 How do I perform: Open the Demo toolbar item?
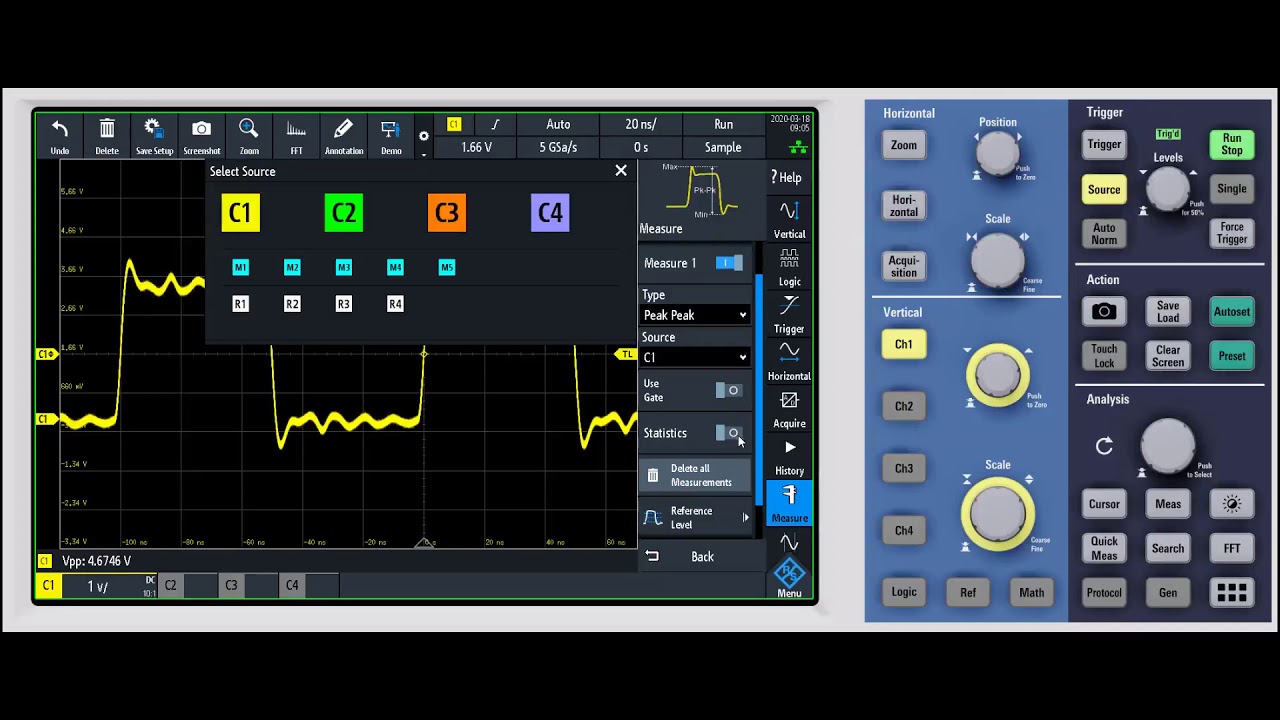point(391,136)
